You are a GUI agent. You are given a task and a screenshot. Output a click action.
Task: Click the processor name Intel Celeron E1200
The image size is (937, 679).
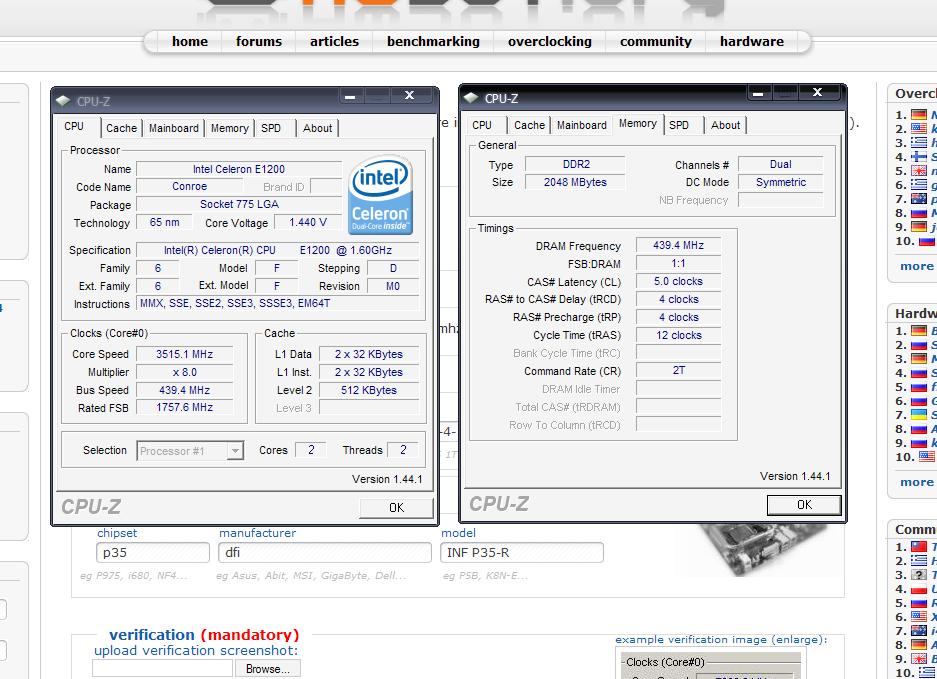click(238, 169)
